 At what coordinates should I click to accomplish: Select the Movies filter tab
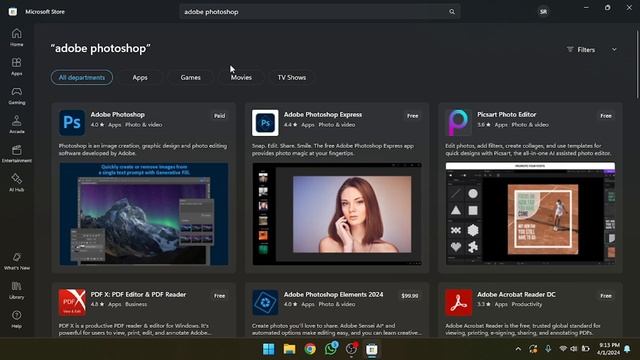241,78
